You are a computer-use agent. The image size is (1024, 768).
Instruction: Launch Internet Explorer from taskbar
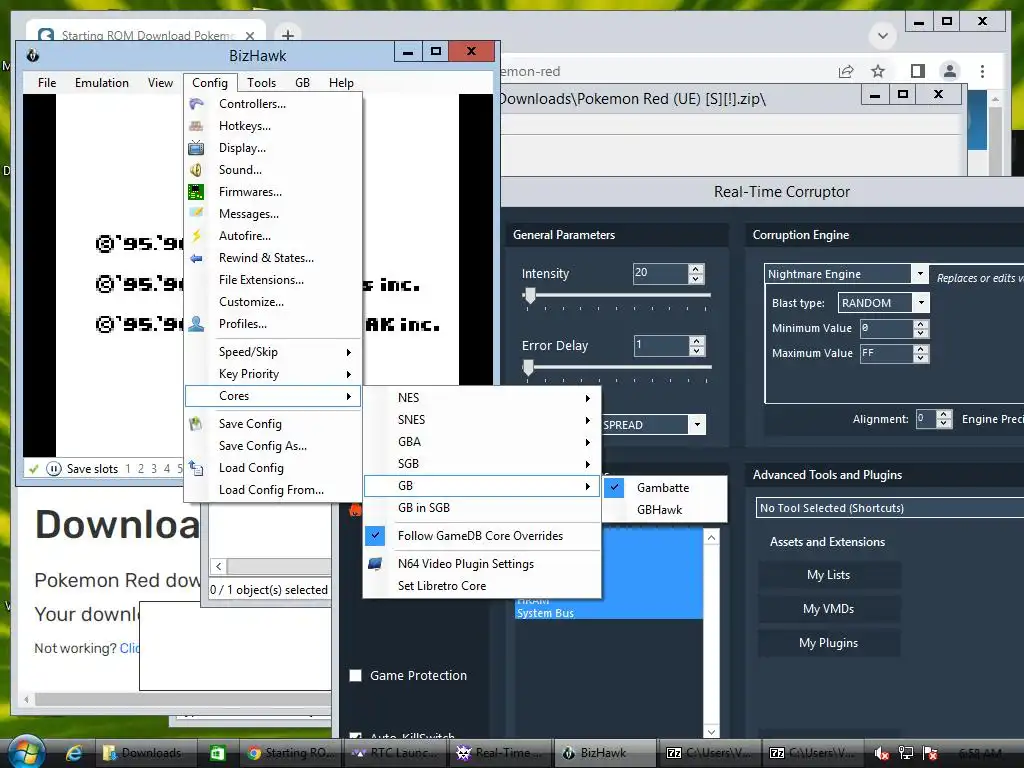[x=74, y=753]
